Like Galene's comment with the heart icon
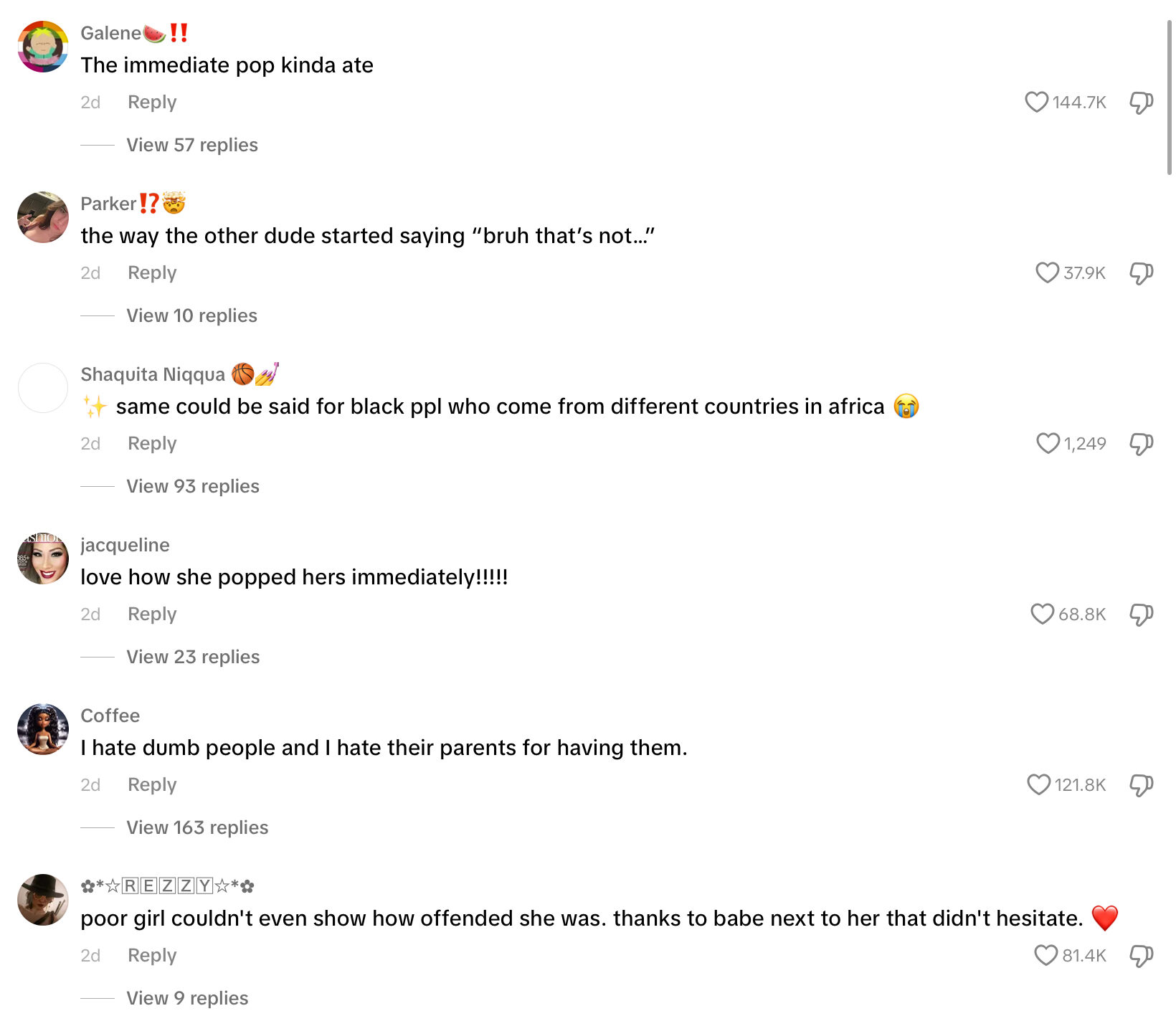This screenshot has height=1016, width=1176. (x=1036, y=103)
